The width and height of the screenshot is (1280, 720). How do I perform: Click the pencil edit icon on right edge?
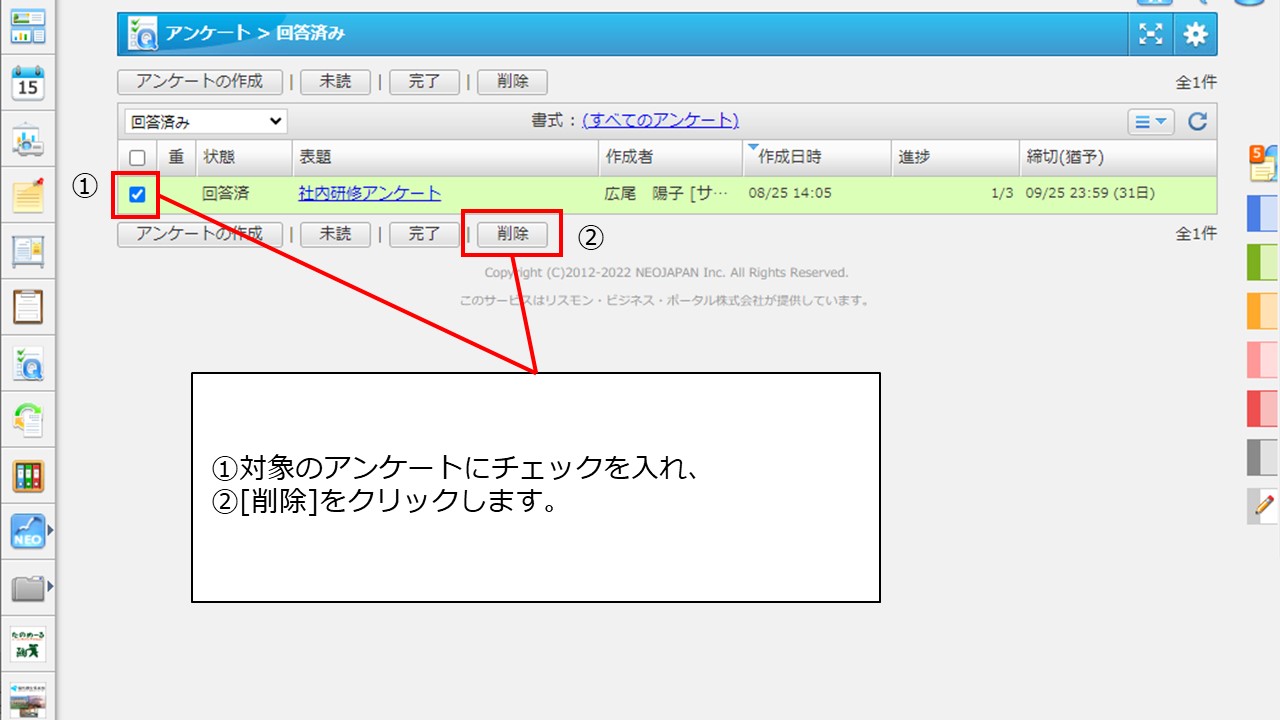click(x=1263, y=506)
